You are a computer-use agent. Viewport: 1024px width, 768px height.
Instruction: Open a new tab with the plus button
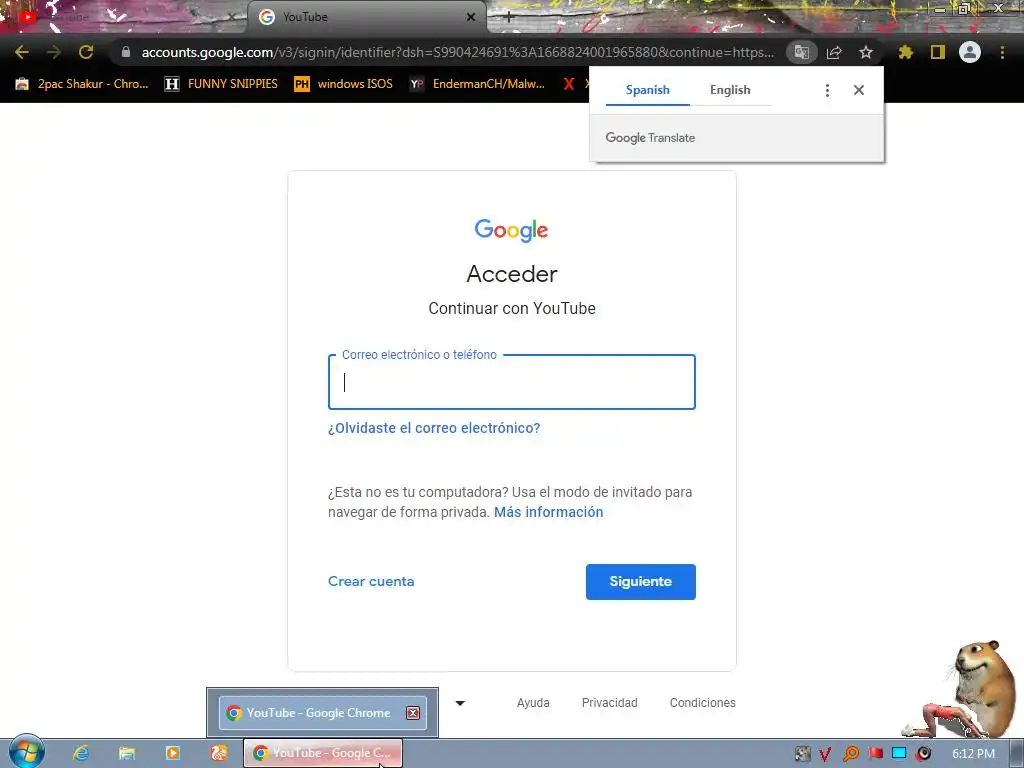(x=509, y=18)
